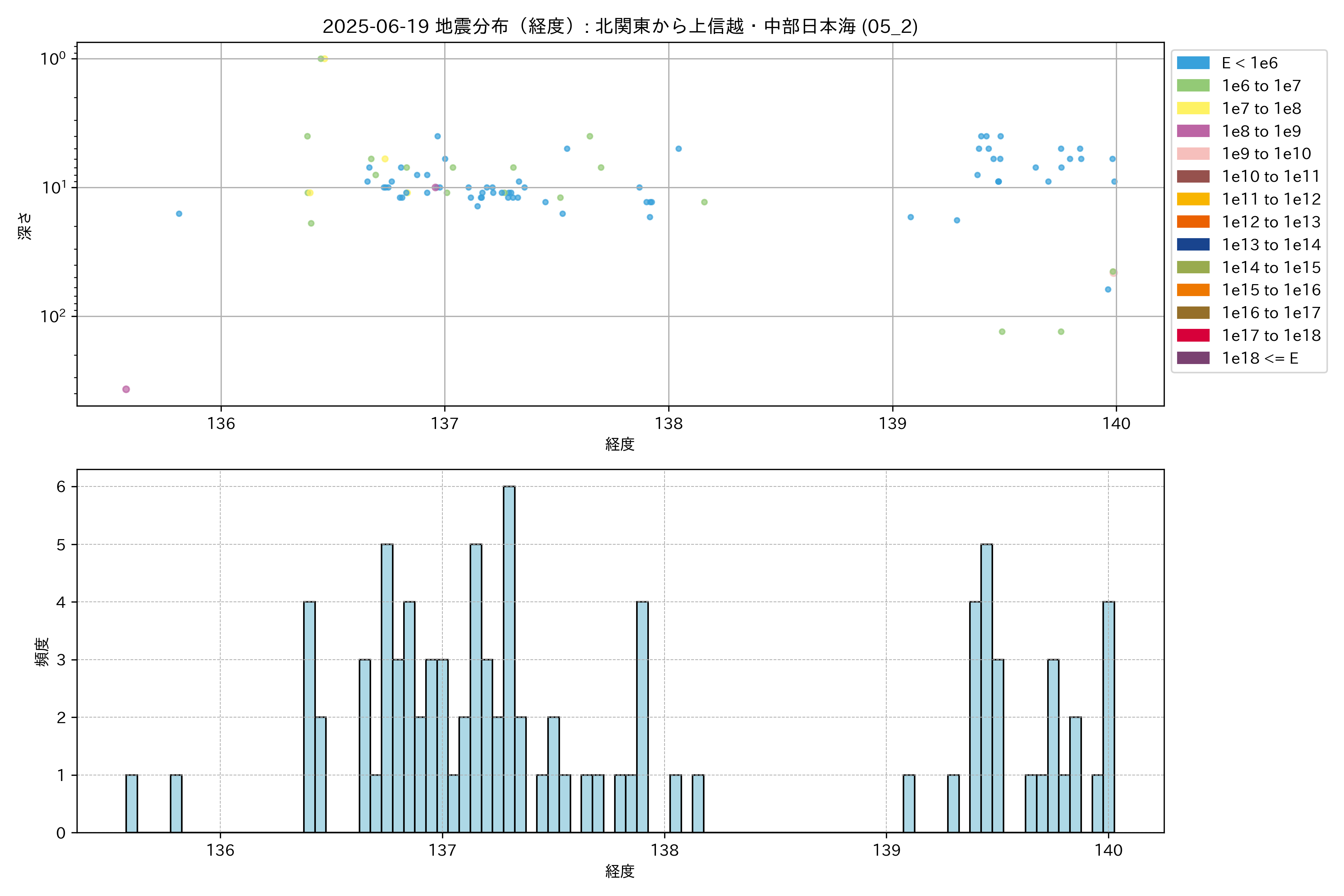Click the 10² tick label on depth axis
Viewport: 1344px width, 896px height.
(x=53, y=316)
